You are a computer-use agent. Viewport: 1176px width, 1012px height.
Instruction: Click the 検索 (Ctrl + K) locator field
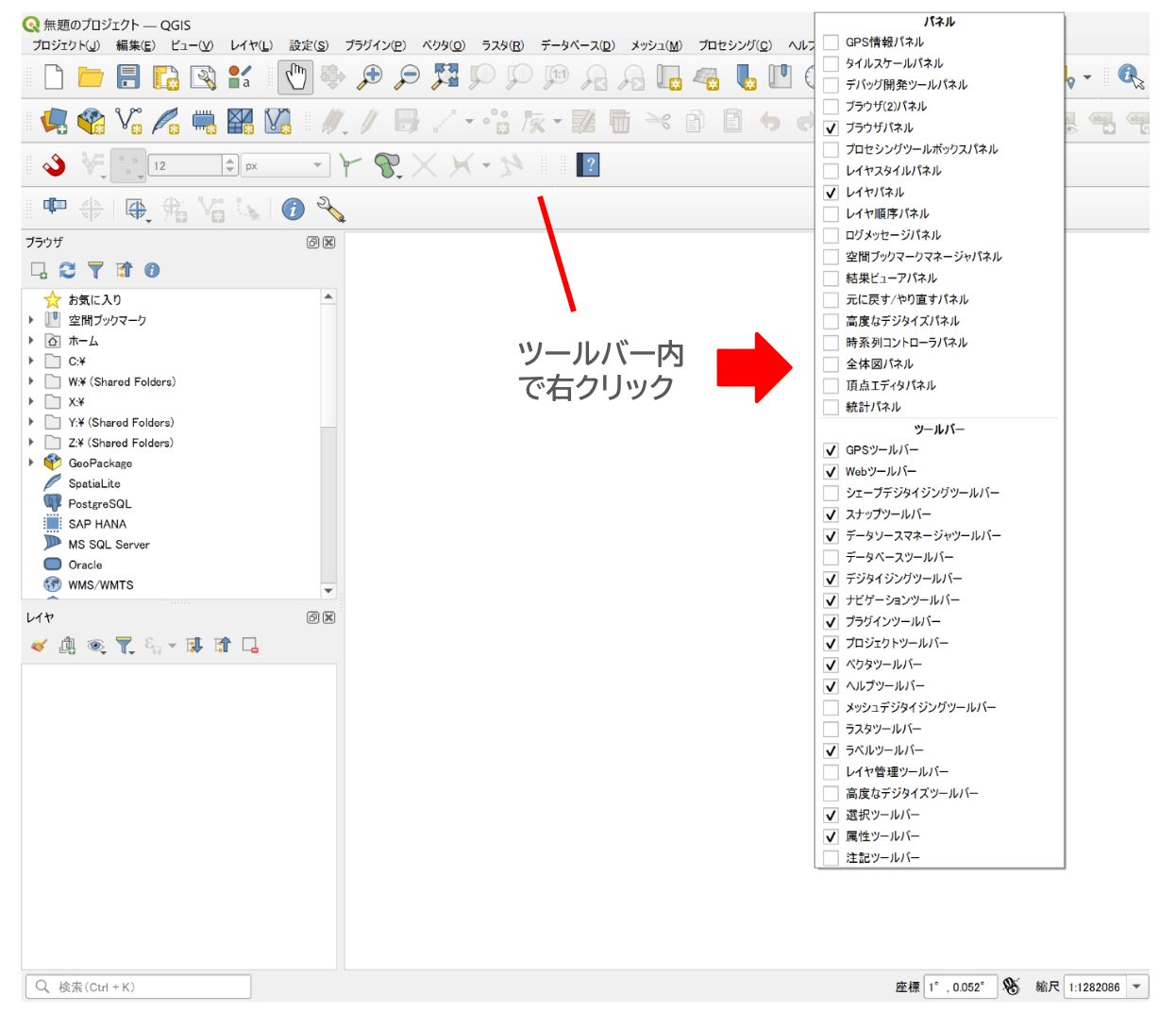pos(139,987)
